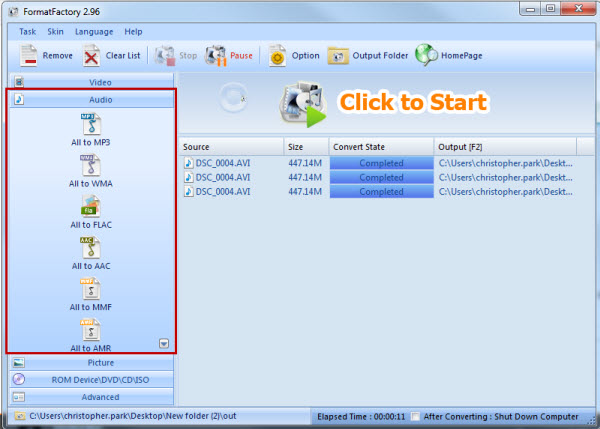This screenshot has height=429, width=600.
Task: Open the Skin menu
Action: pos(55,32)
